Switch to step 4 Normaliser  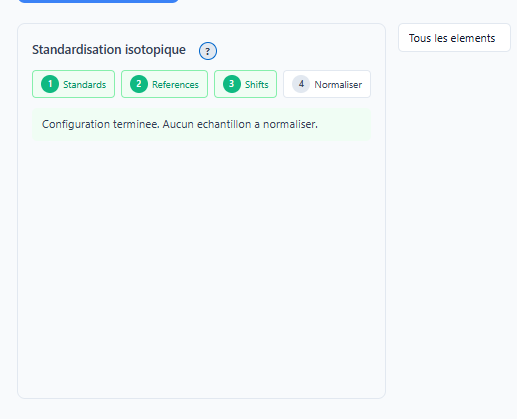327,84
